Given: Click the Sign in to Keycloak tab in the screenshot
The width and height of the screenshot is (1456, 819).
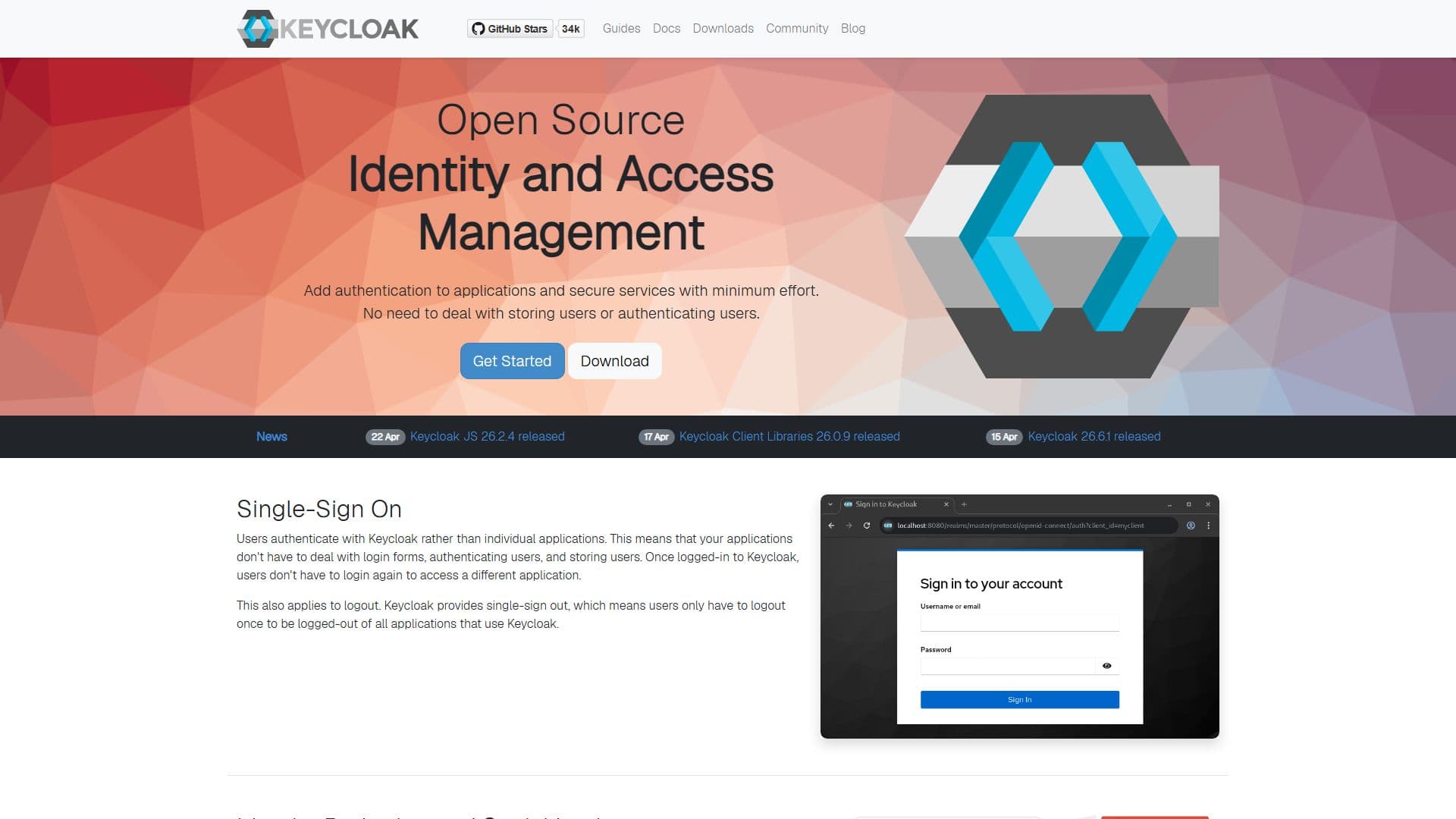Looking at the screenshot, I should 895,504.
